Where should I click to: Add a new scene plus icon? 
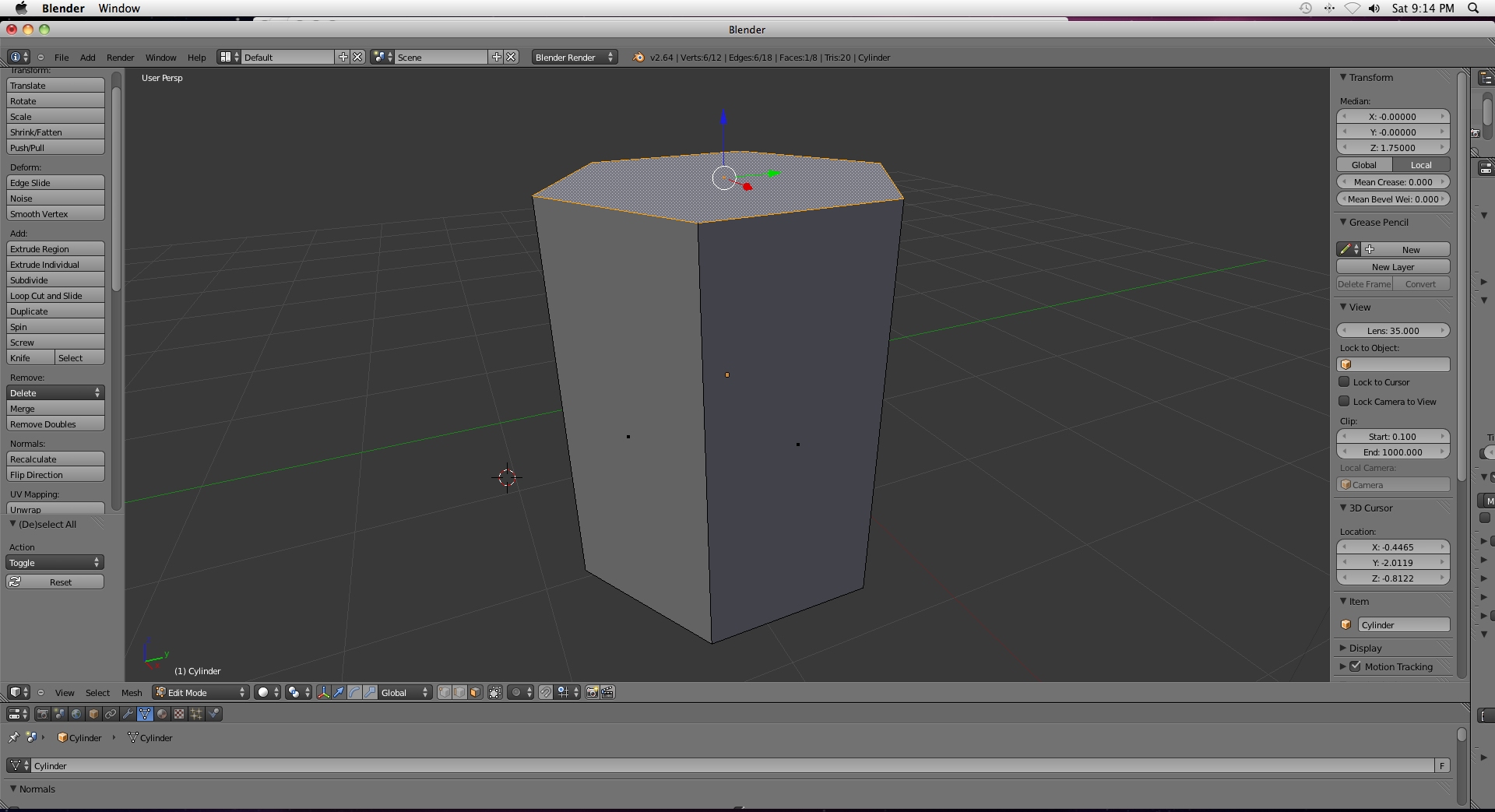click(x=496, y=57)
